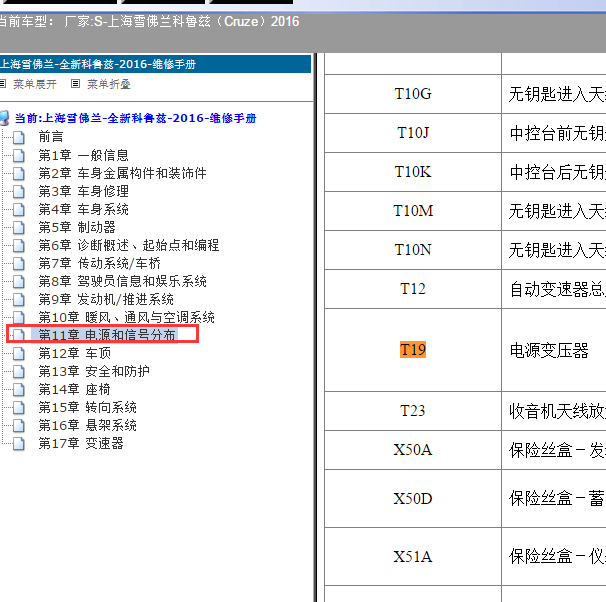606x602 pixels.
Task: Select chapter 第10章 暖风、通风与空调系统
Action: tap(126, 317)
